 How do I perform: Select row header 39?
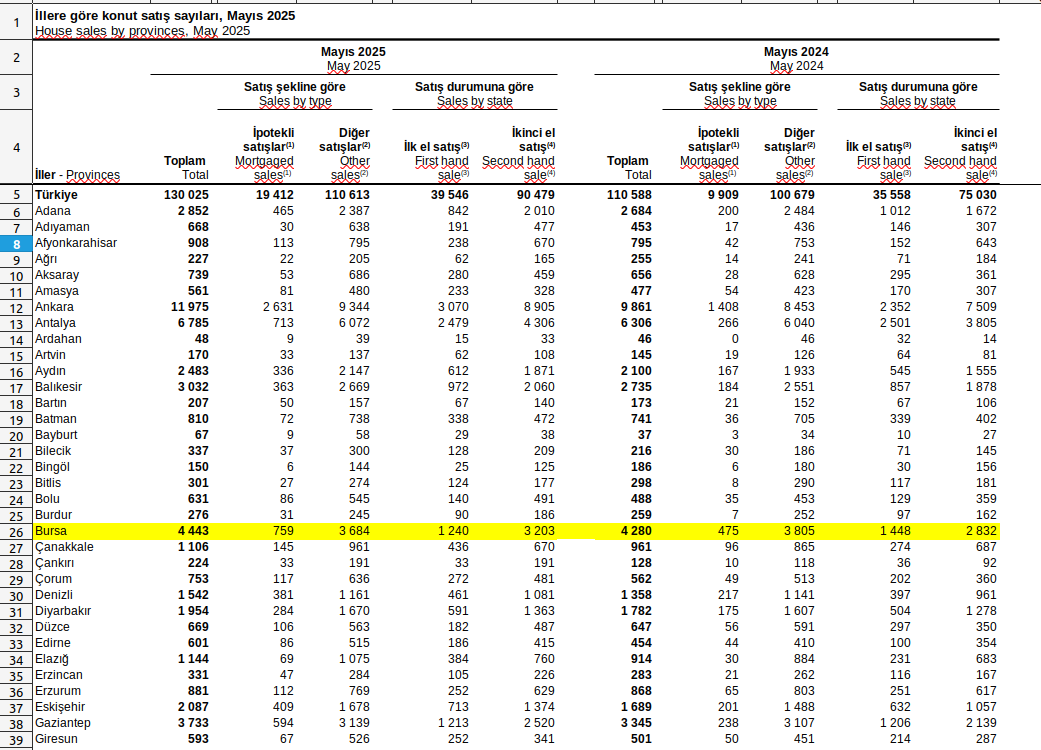16,739
